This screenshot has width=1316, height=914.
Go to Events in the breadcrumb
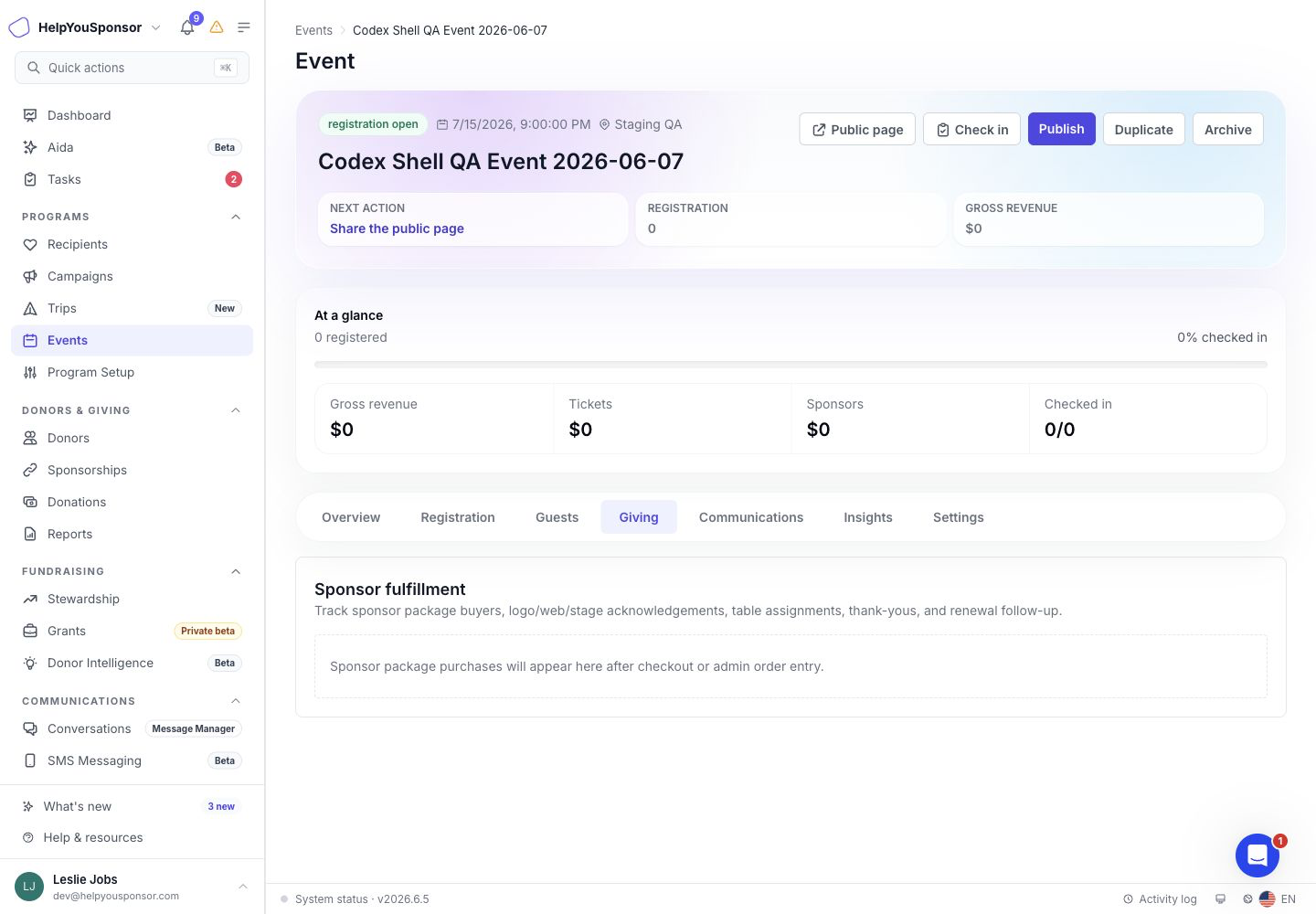coord(313,30)
